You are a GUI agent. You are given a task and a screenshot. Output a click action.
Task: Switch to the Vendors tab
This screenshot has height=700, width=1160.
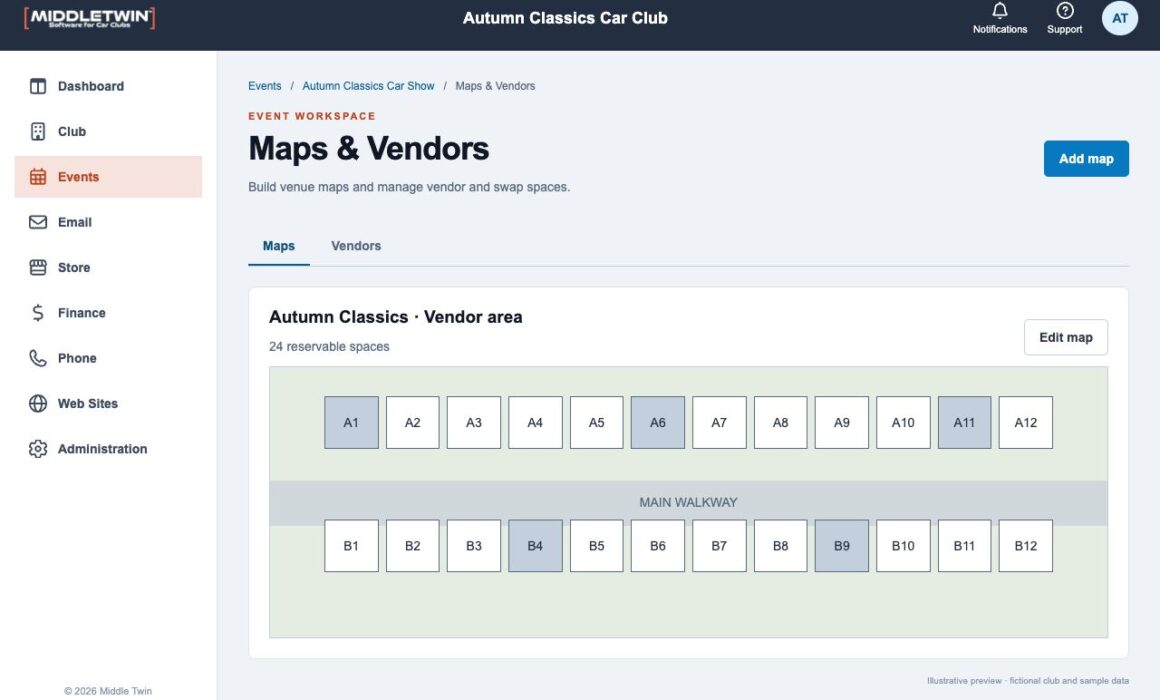[356, 246]
